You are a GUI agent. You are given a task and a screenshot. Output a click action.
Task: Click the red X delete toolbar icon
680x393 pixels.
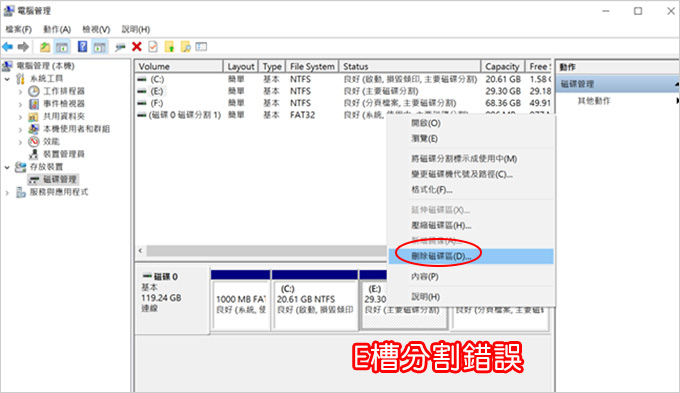[137, 46]
